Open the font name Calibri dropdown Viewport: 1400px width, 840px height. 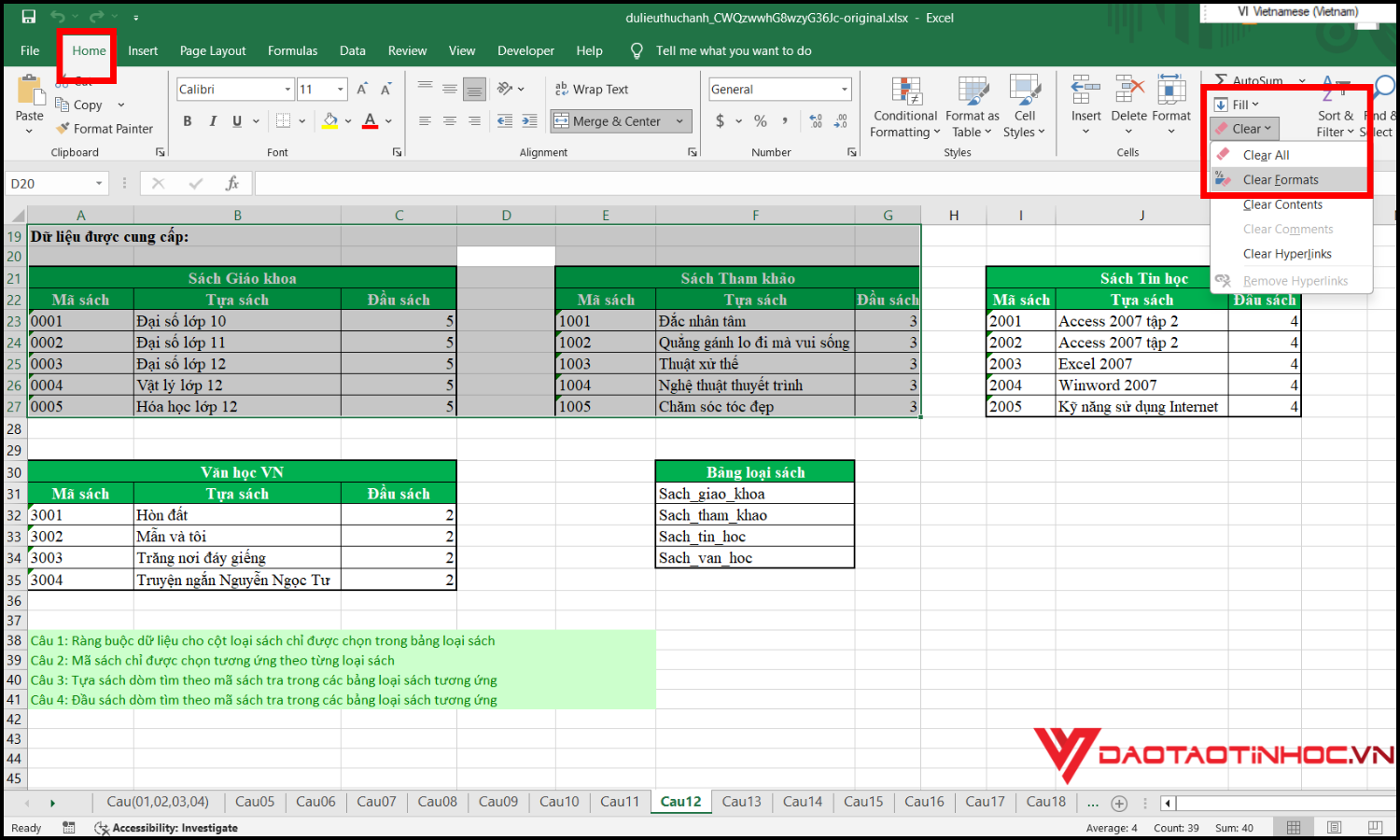click(287, 90)
